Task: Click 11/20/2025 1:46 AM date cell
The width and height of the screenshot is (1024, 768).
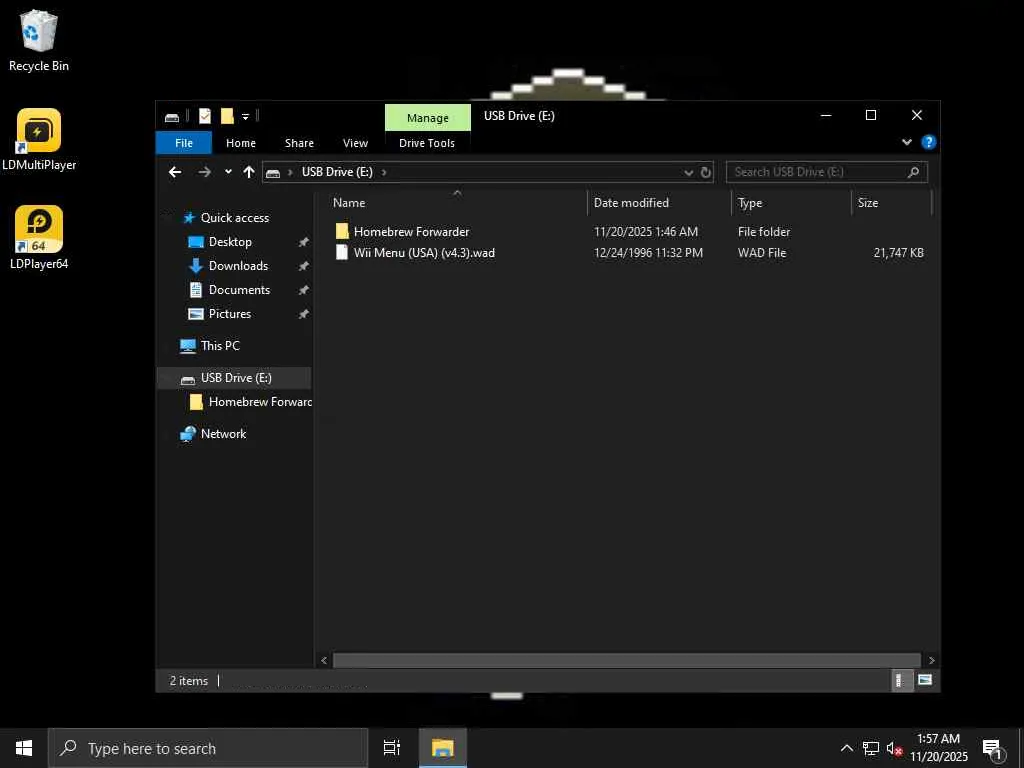Action: coord(646,232)
